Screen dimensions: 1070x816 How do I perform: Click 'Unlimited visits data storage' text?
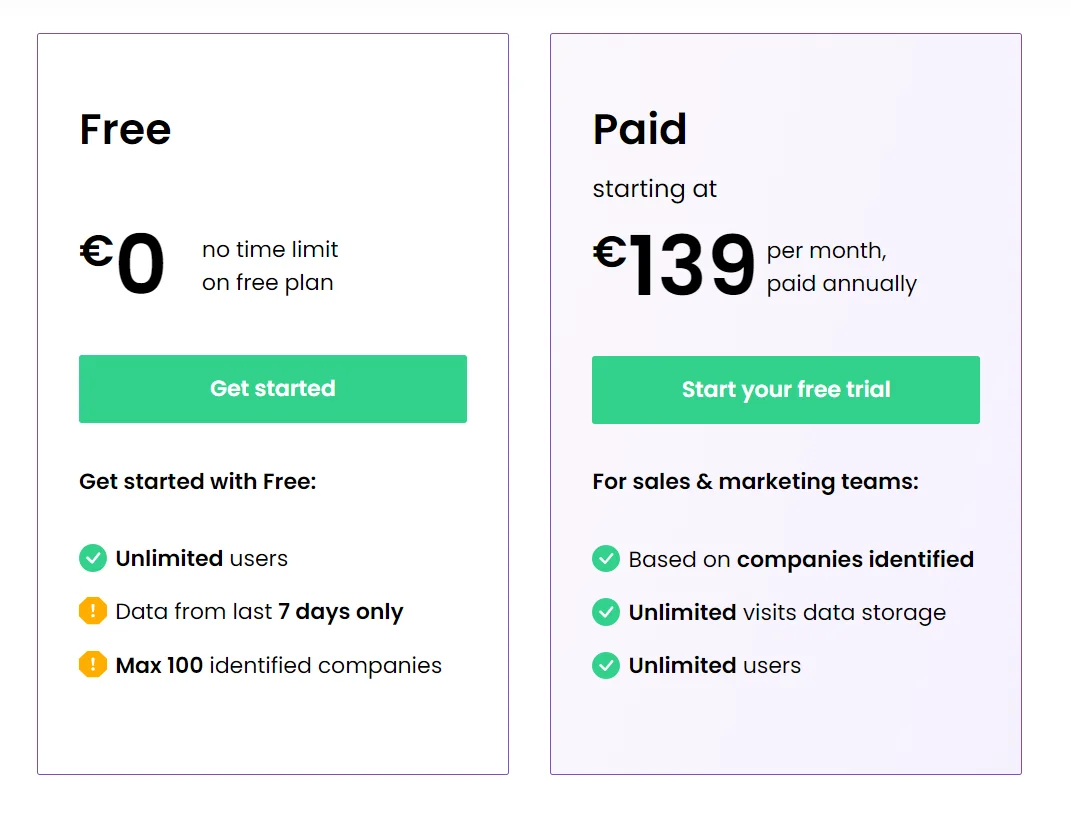click(786, 612)
